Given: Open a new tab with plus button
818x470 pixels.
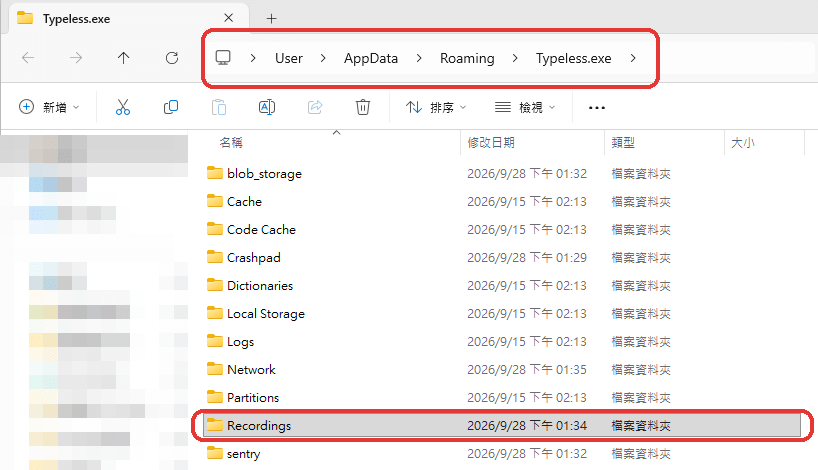Looking at the screenshot, I should (x=271, y=19).
